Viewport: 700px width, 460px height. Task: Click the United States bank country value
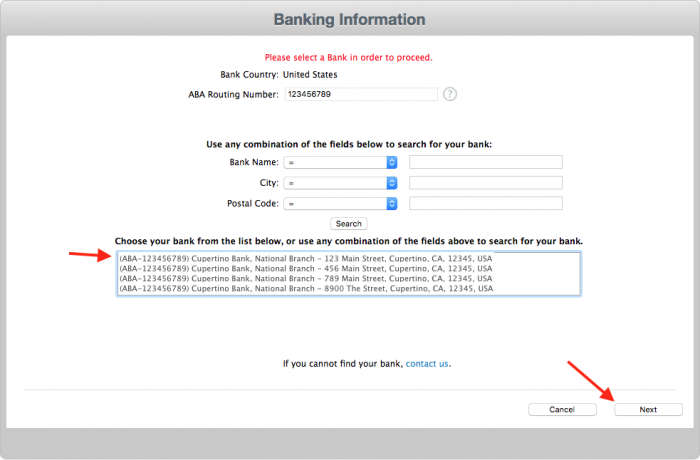(309, 74)
